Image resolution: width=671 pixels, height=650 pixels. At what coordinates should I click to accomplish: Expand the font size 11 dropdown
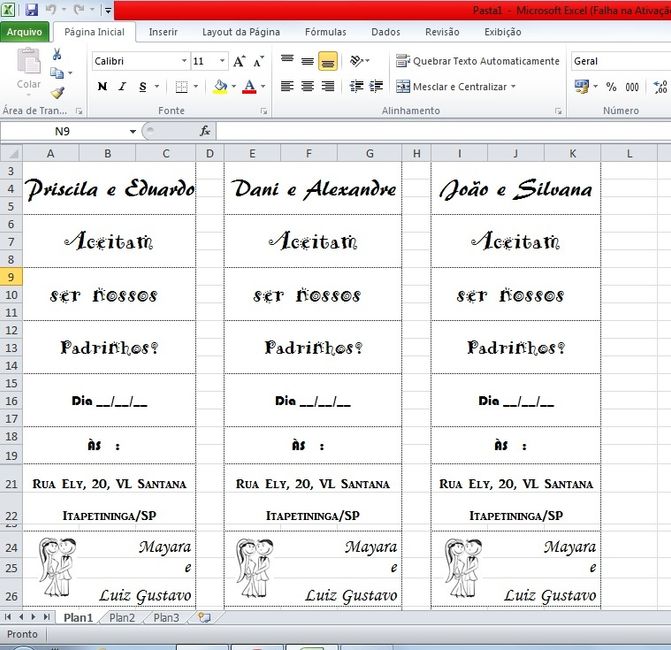[x=222, y=61]
